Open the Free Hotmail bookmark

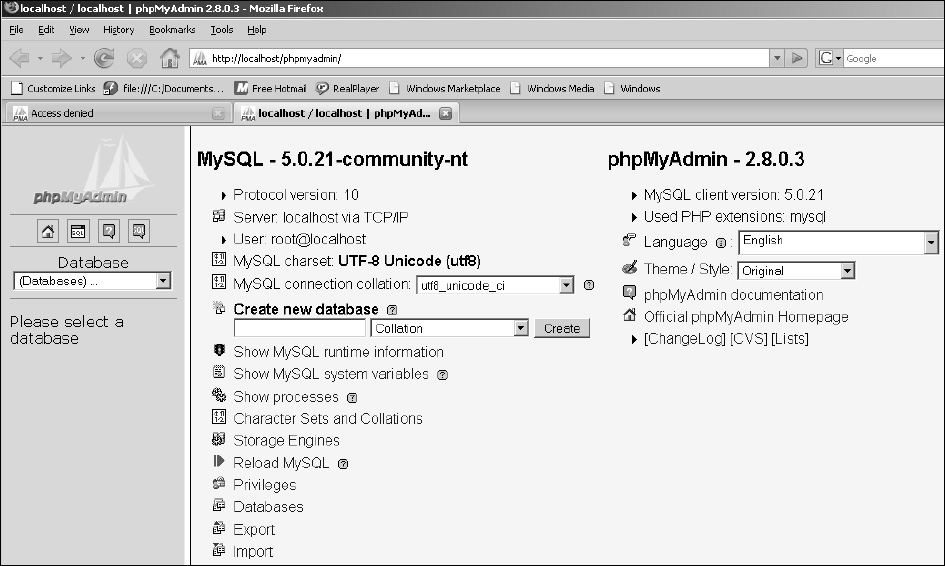(x=270, y=89)
